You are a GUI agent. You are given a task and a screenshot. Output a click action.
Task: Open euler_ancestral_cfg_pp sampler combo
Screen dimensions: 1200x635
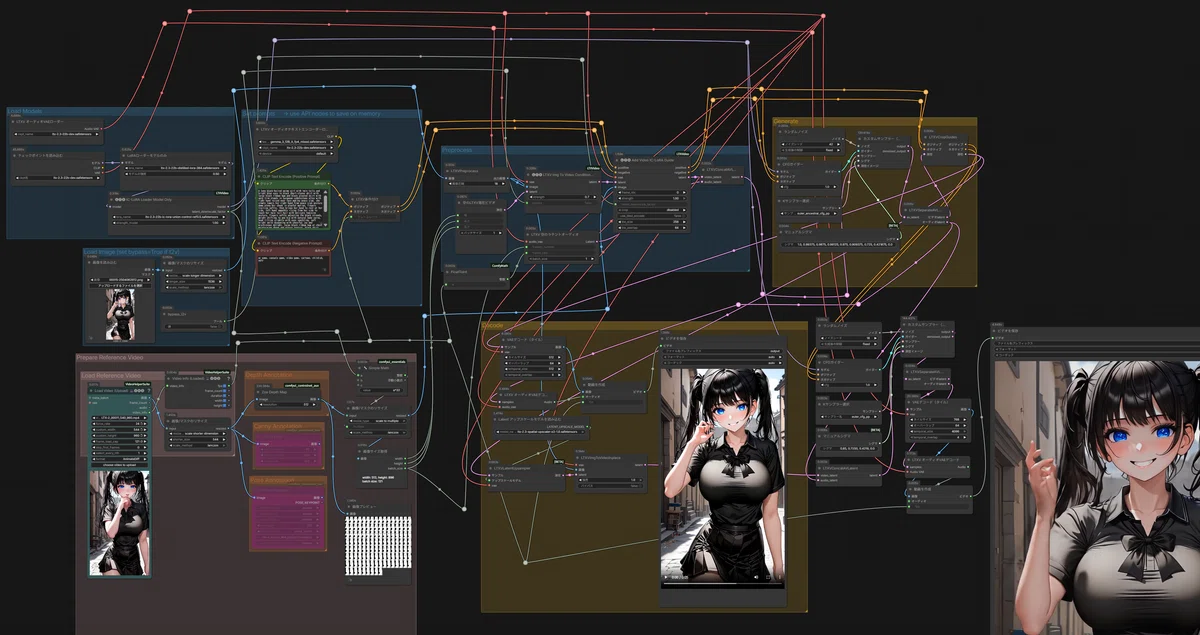tap(808, 214)
